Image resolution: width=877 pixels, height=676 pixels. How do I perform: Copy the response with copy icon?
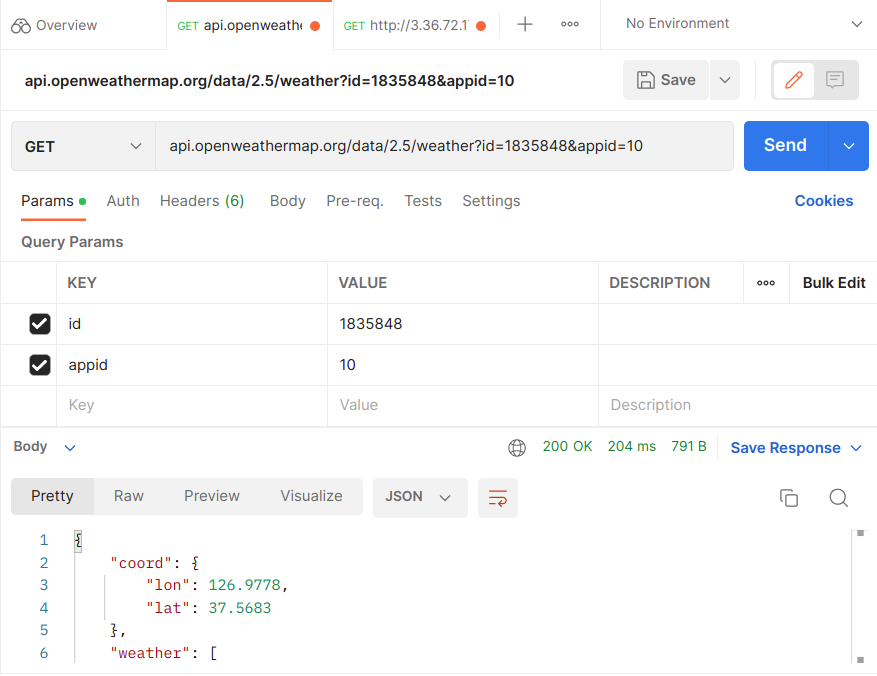coord(789,498)
